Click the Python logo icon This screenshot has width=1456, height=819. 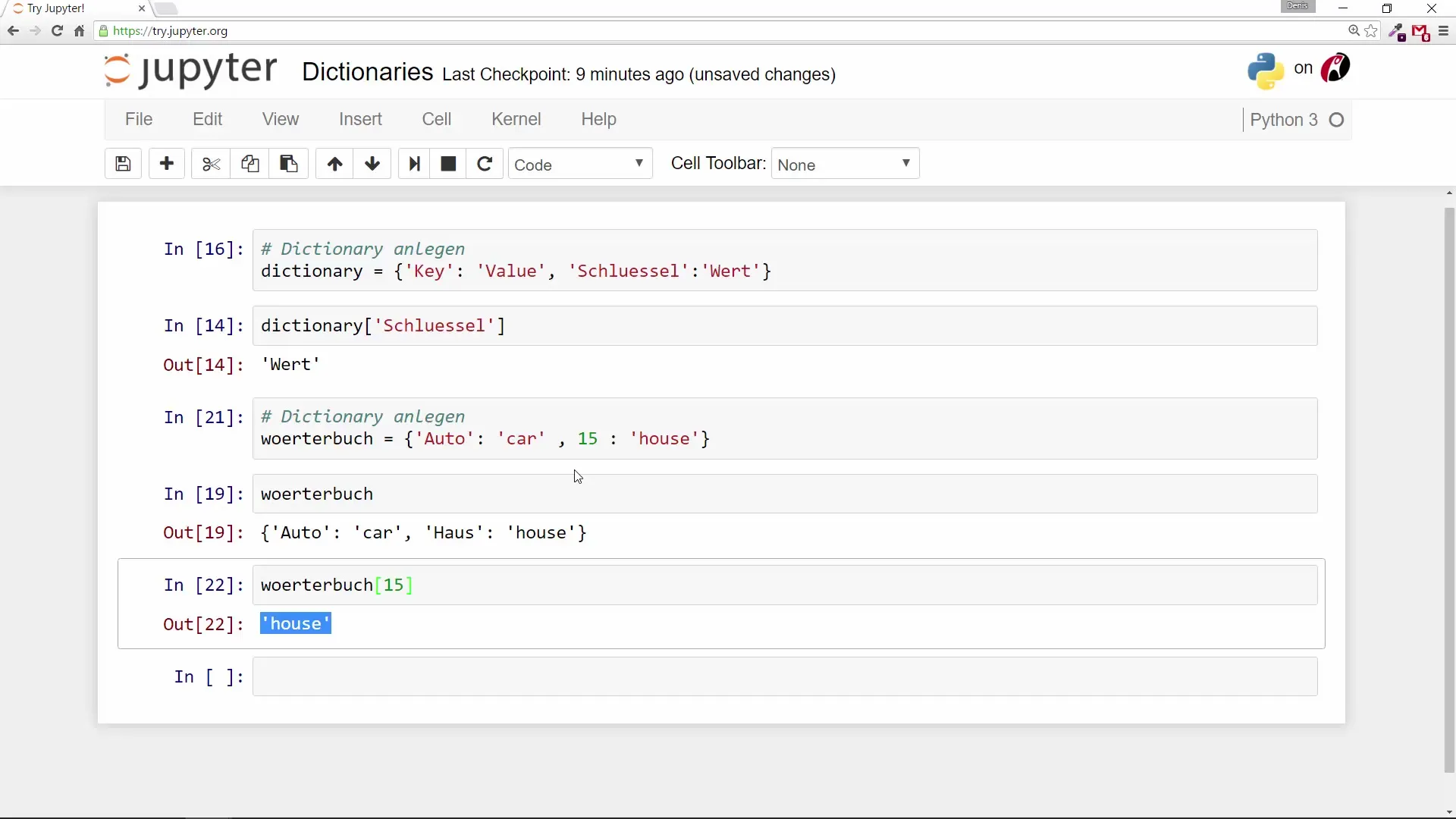pyautogui.click(x=1266, y=71)
